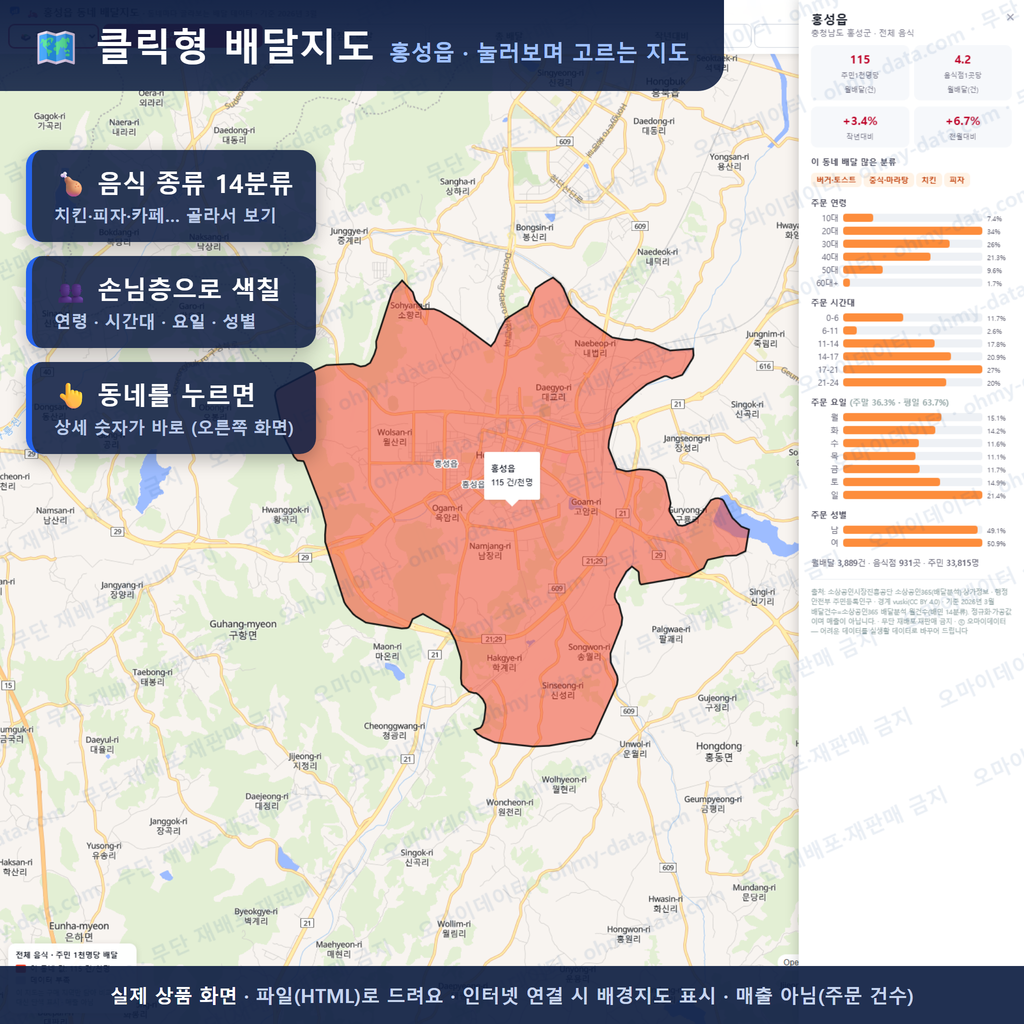Click the 6-11 time slot bar
The image size is (1024, 1024).
[912, 330]
